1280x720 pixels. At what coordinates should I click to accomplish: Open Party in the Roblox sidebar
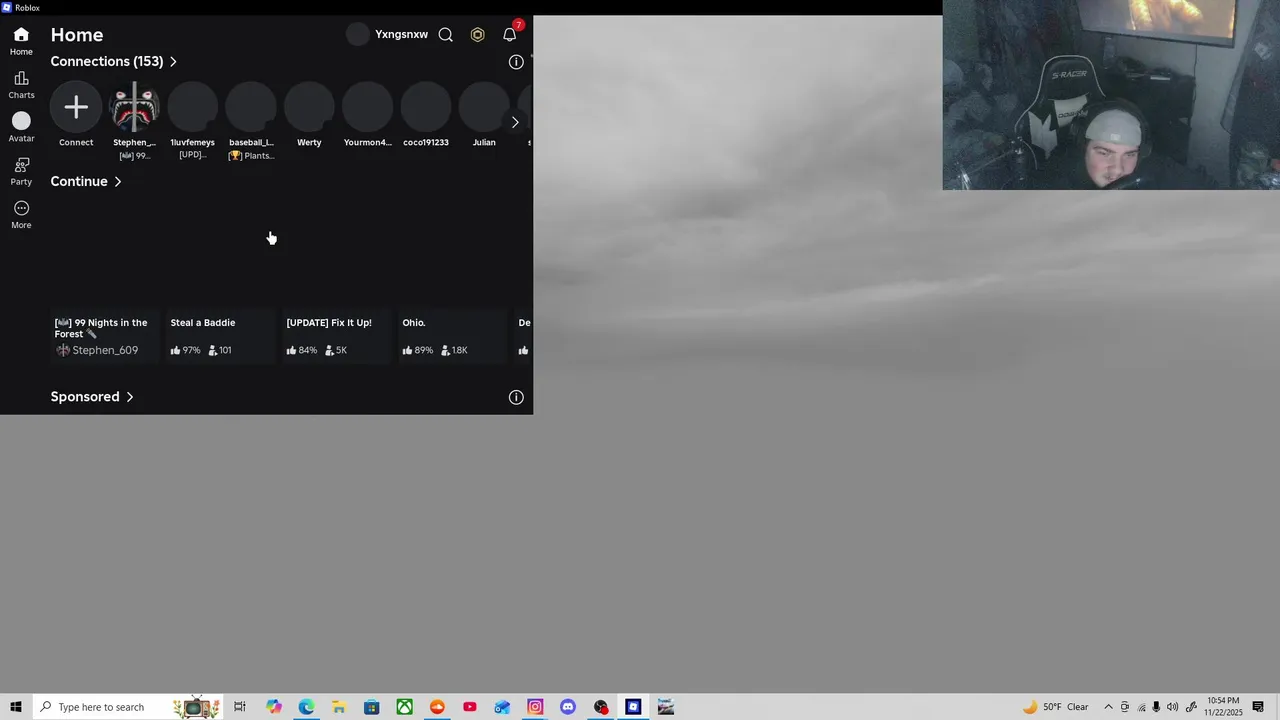pos(21,172)
